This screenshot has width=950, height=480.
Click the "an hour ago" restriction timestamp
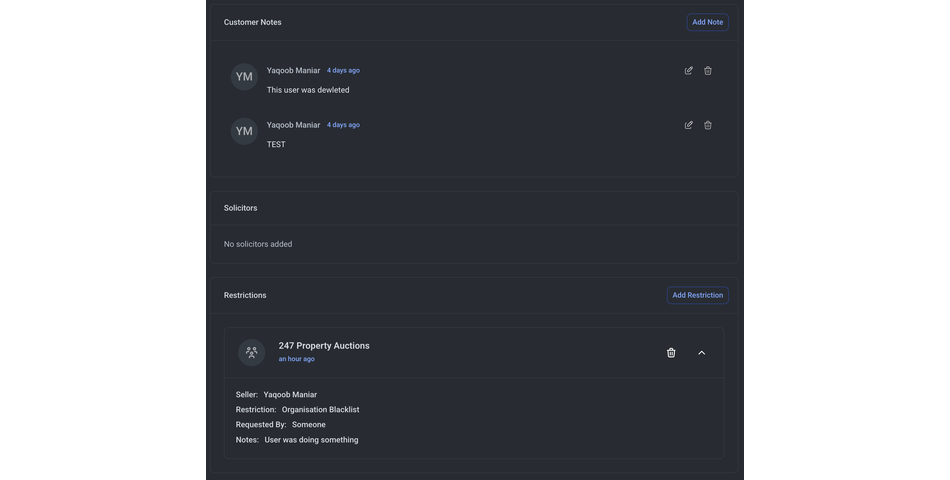coord(296,359)
